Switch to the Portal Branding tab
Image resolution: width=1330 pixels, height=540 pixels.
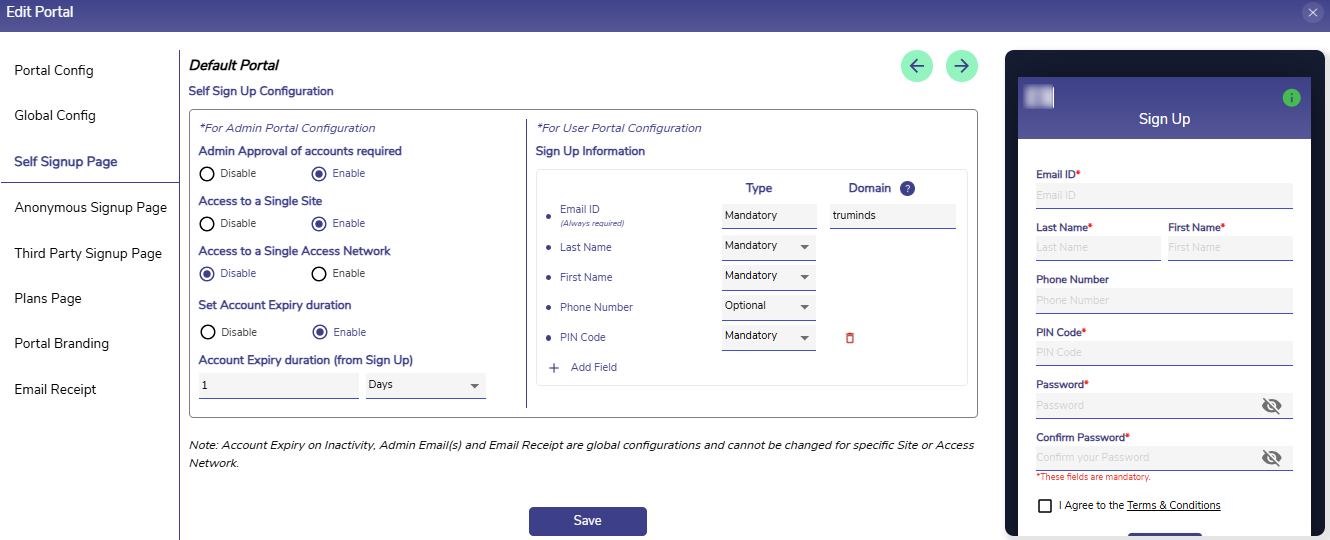coord(61,343)
